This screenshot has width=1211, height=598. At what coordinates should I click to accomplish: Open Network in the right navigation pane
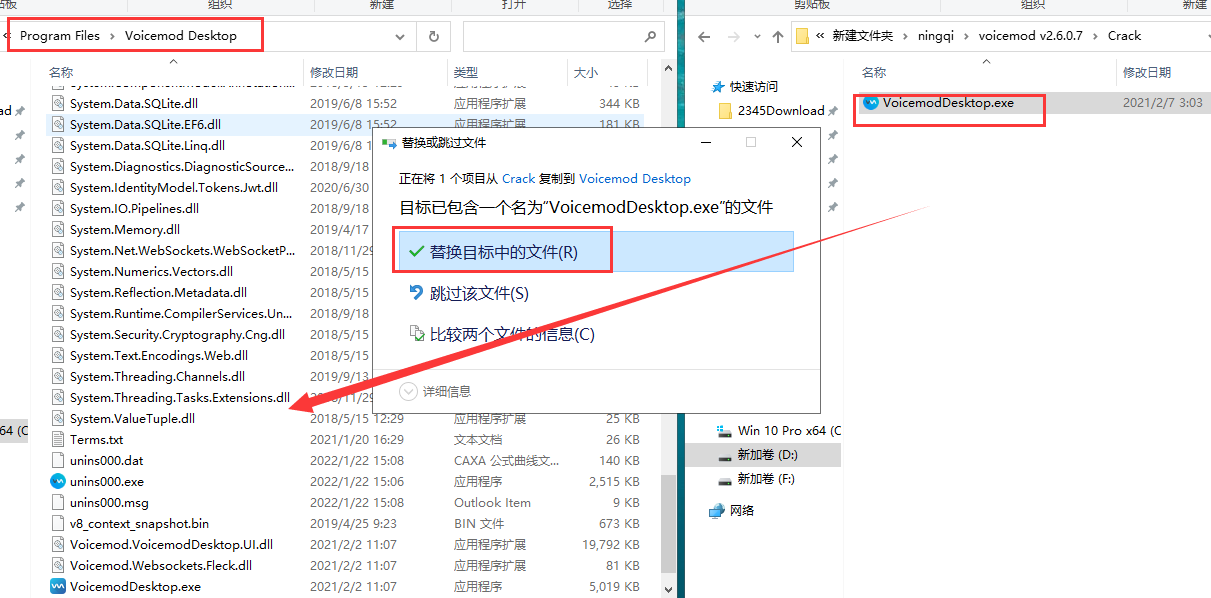point(742,510)
